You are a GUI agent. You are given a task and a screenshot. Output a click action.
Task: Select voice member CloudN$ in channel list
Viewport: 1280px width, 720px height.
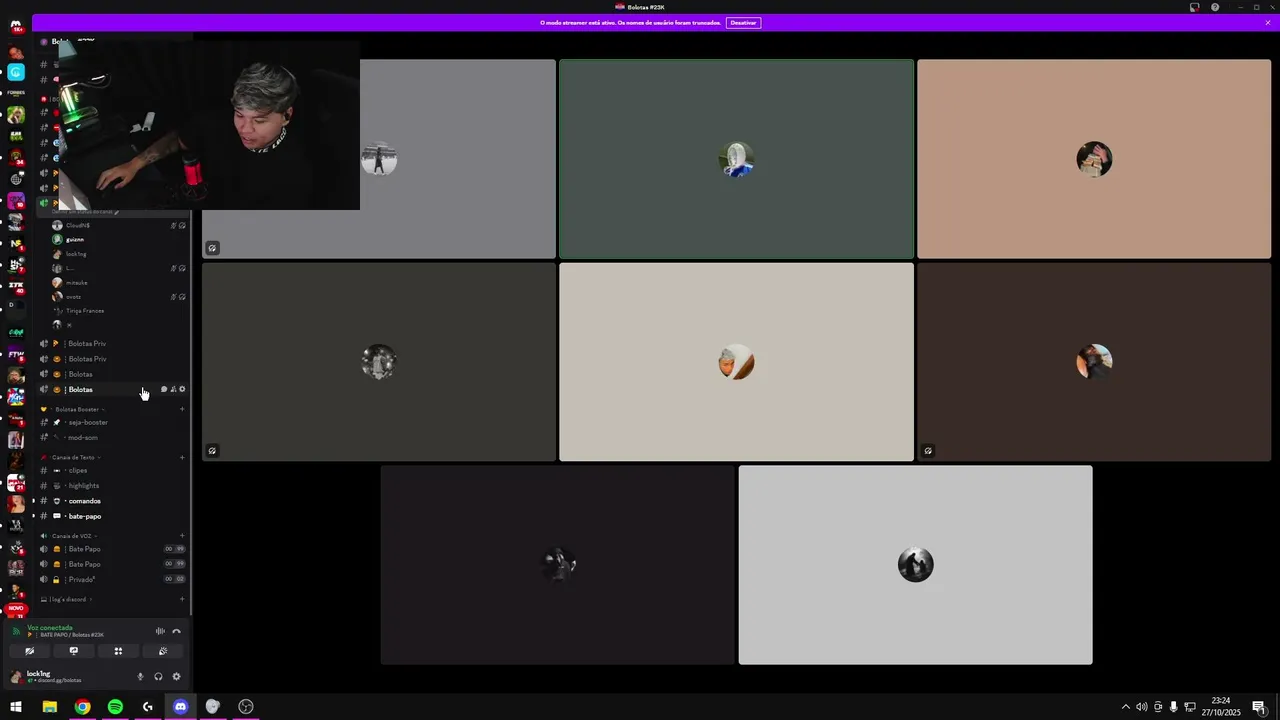coord(118,225)
